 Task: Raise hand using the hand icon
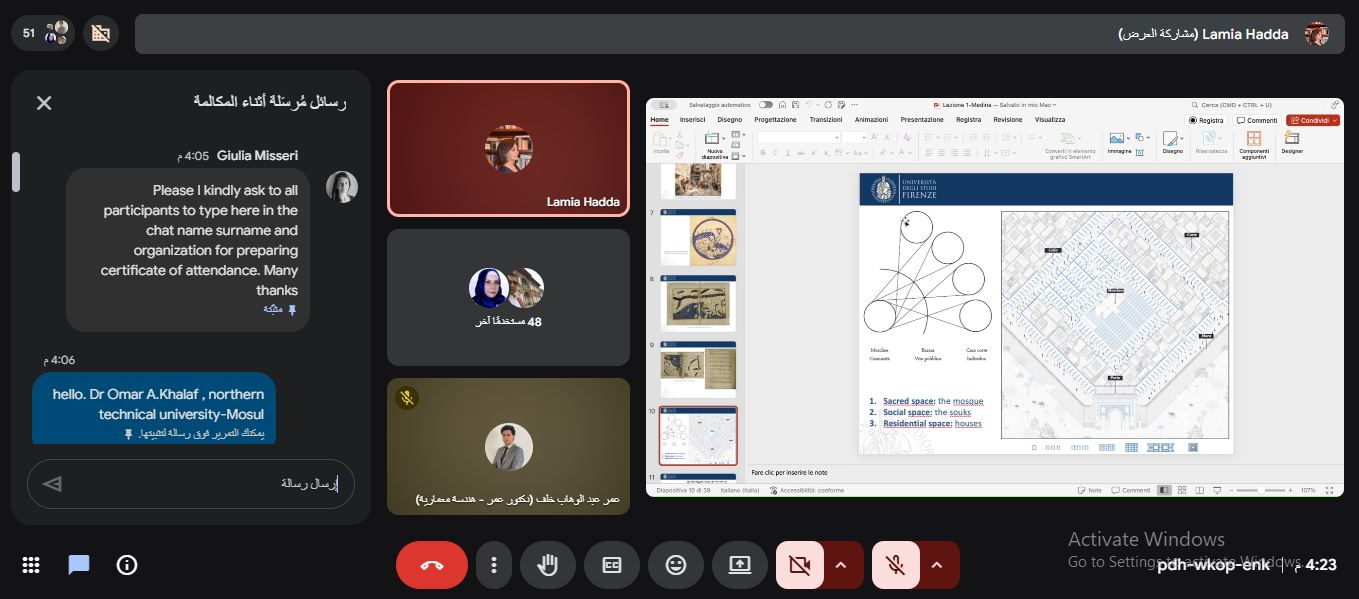tap(547, 565)
